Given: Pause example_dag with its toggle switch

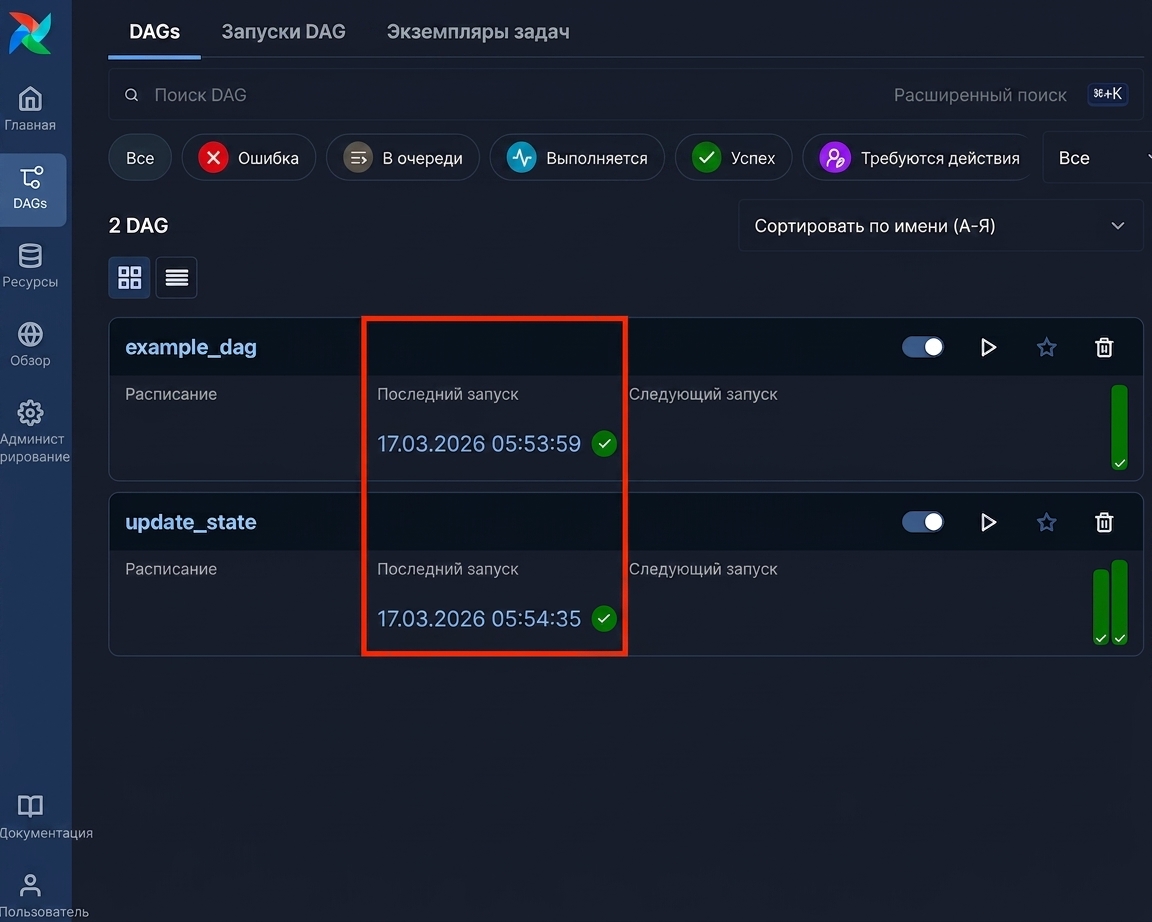Looking at the screenshot, I should 923,347.
